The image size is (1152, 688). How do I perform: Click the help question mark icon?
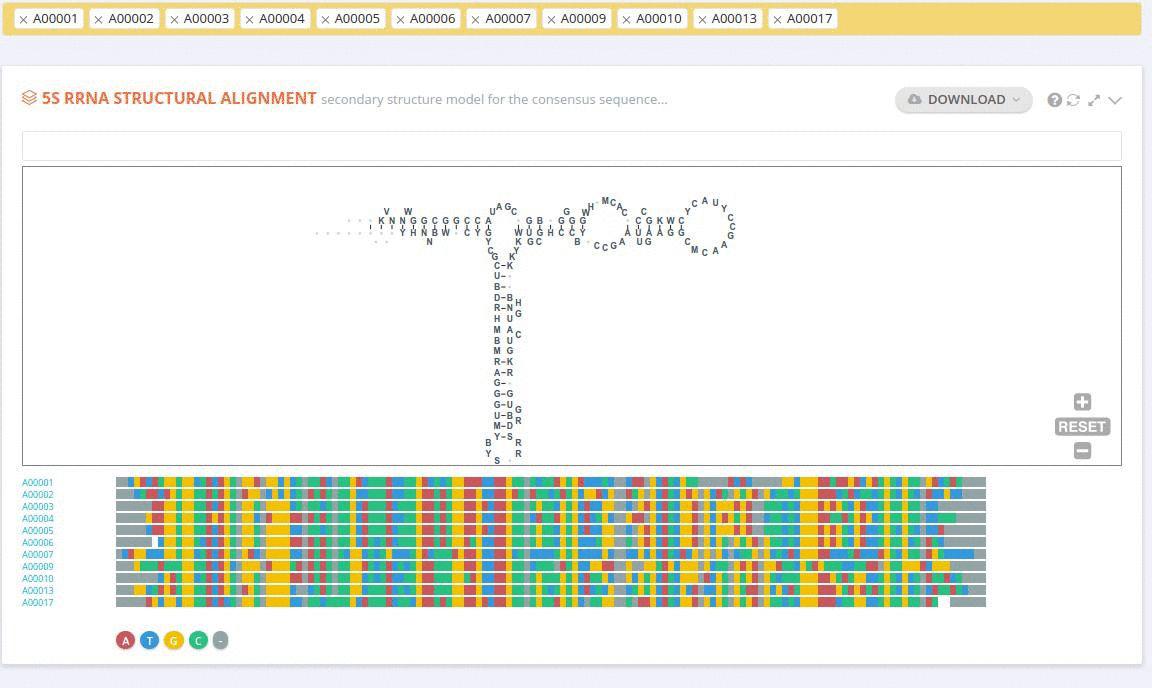(1054, 100)
